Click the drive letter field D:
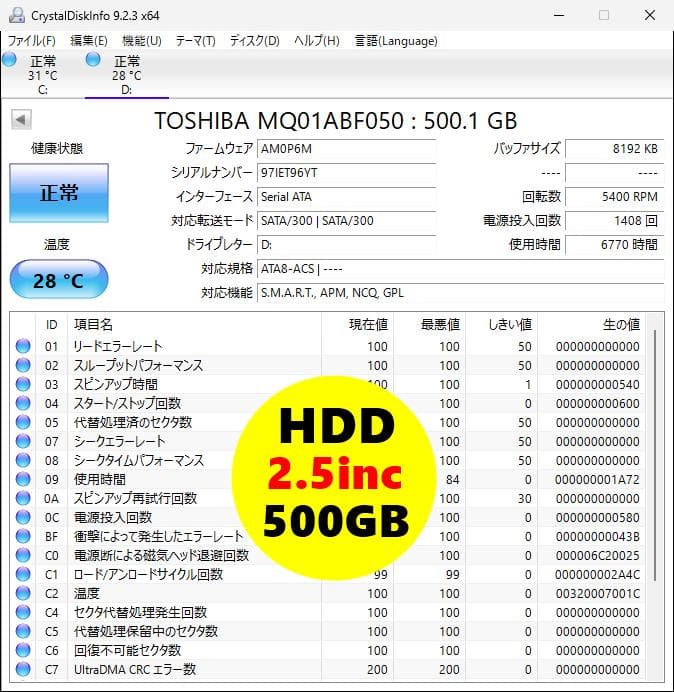 tap(346, 244)
